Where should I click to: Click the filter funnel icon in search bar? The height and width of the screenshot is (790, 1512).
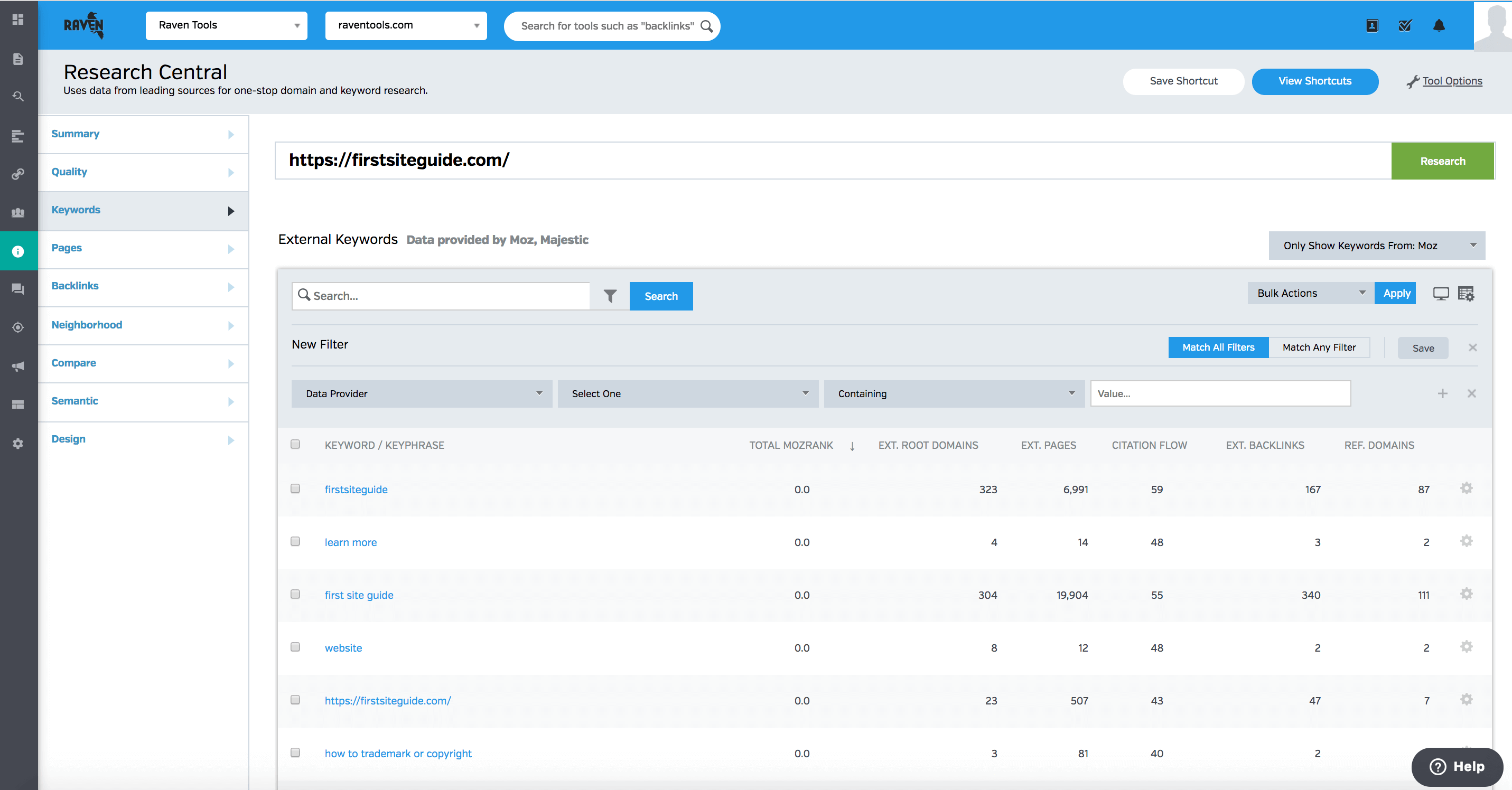(x=610, y=295)
